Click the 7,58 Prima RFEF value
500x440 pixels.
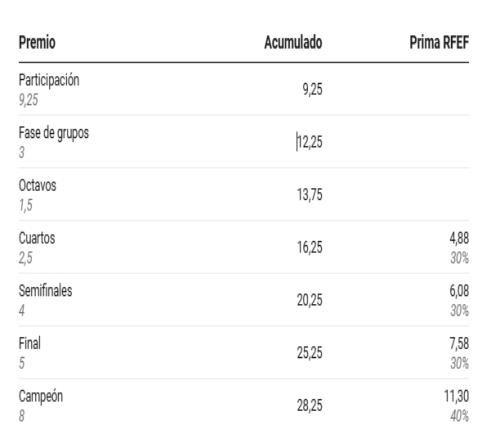pyautogui.click(x=459, y=343)
